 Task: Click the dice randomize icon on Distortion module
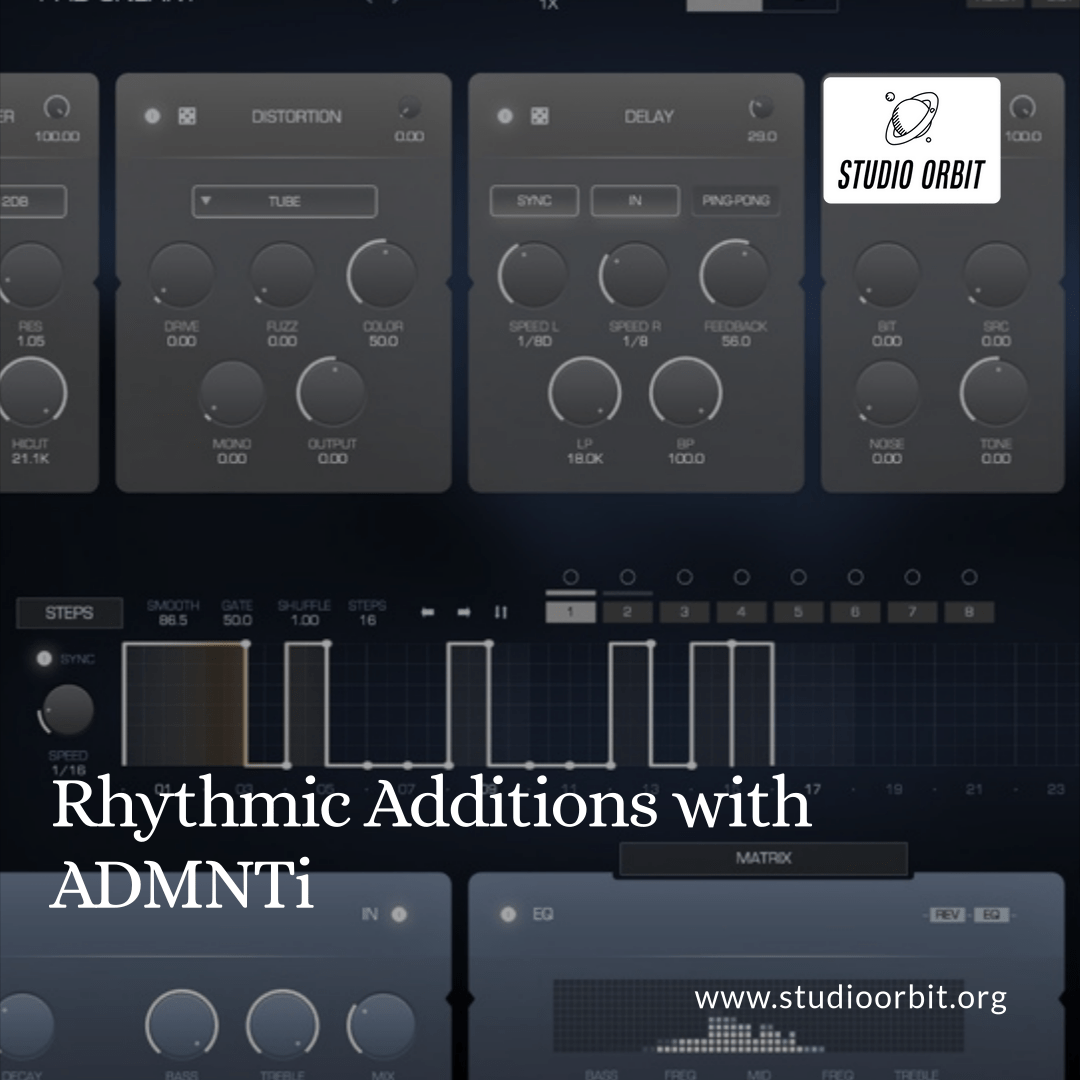coord(187,116)
